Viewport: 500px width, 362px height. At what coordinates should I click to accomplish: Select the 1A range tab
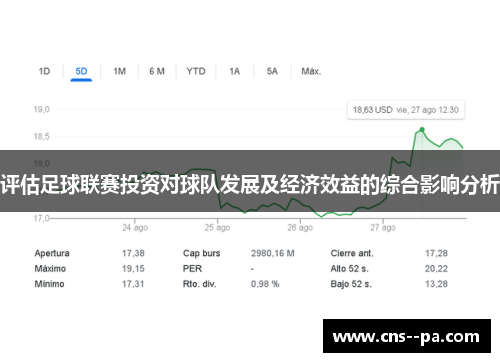coord(235,71)
